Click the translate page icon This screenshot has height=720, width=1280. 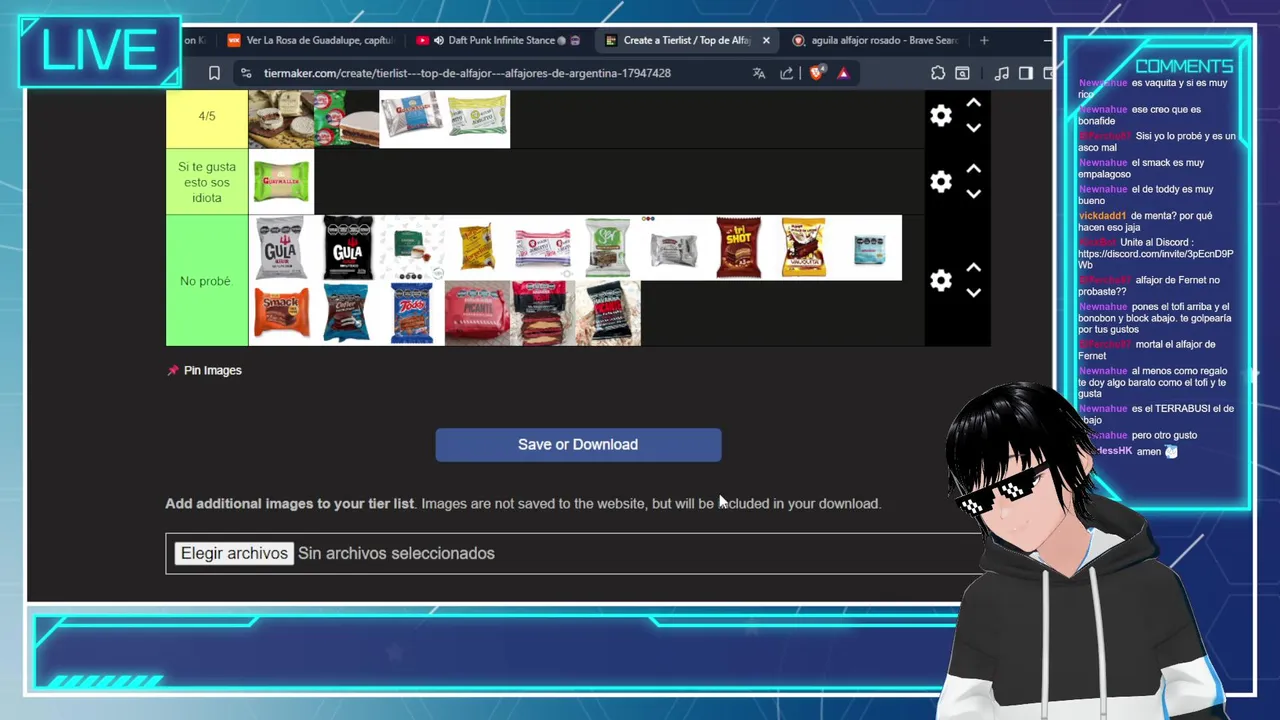(x=759, y=73)
